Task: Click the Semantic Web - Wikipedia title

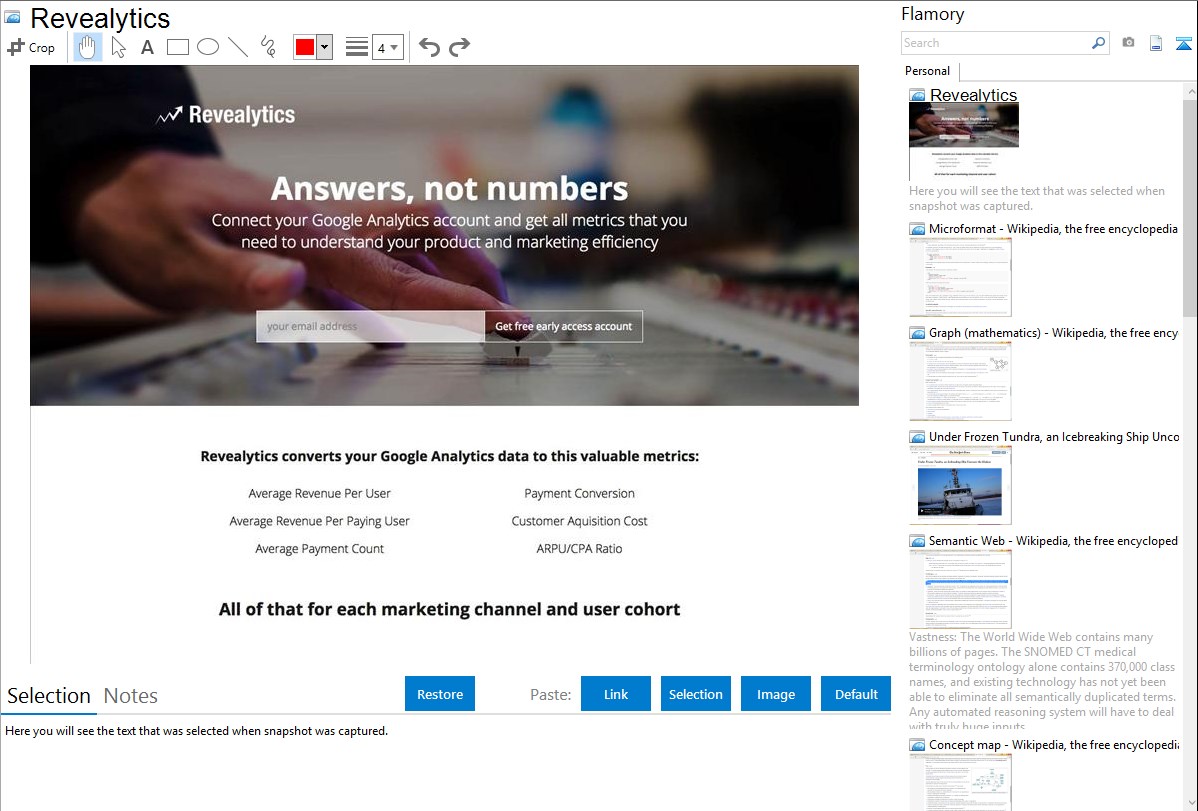Action: pos(1053,540)
